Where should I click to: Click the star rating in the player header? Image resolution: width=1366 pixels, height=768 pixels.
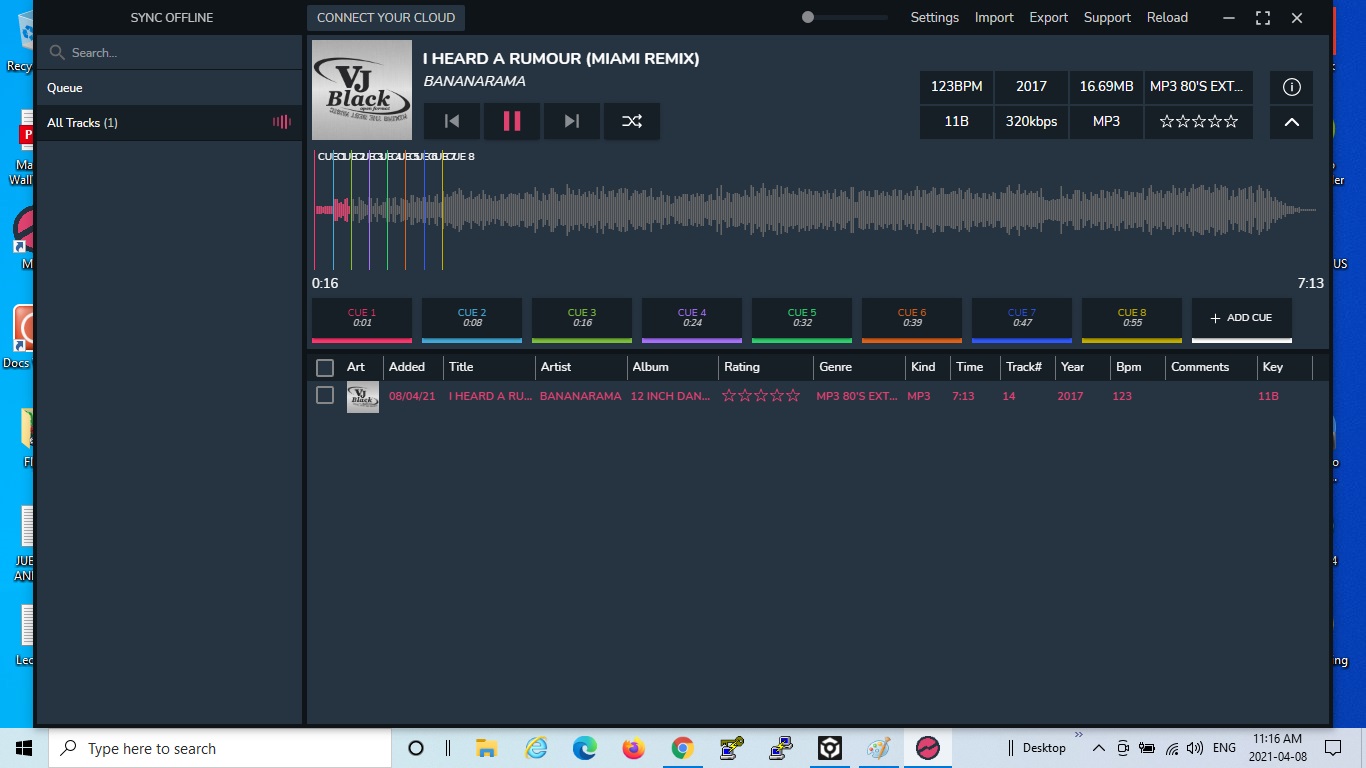pyautogui.click(x=1198, y=122)
